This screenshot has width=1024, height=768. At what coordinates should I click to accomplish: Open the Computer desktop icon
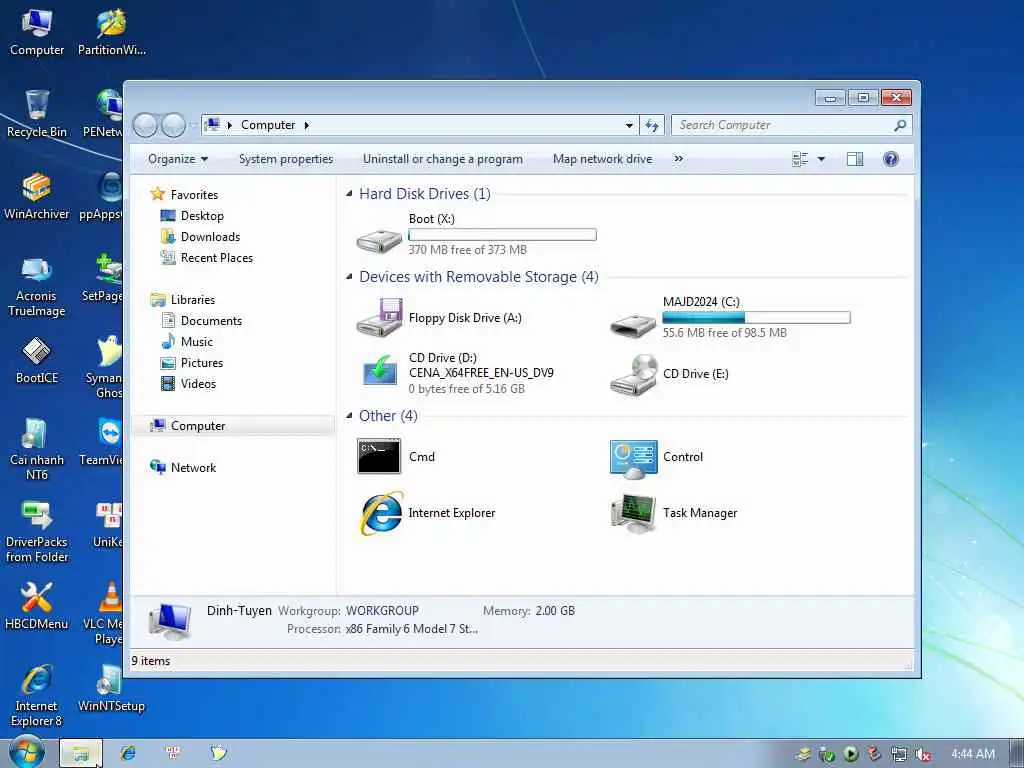[37, 34]
